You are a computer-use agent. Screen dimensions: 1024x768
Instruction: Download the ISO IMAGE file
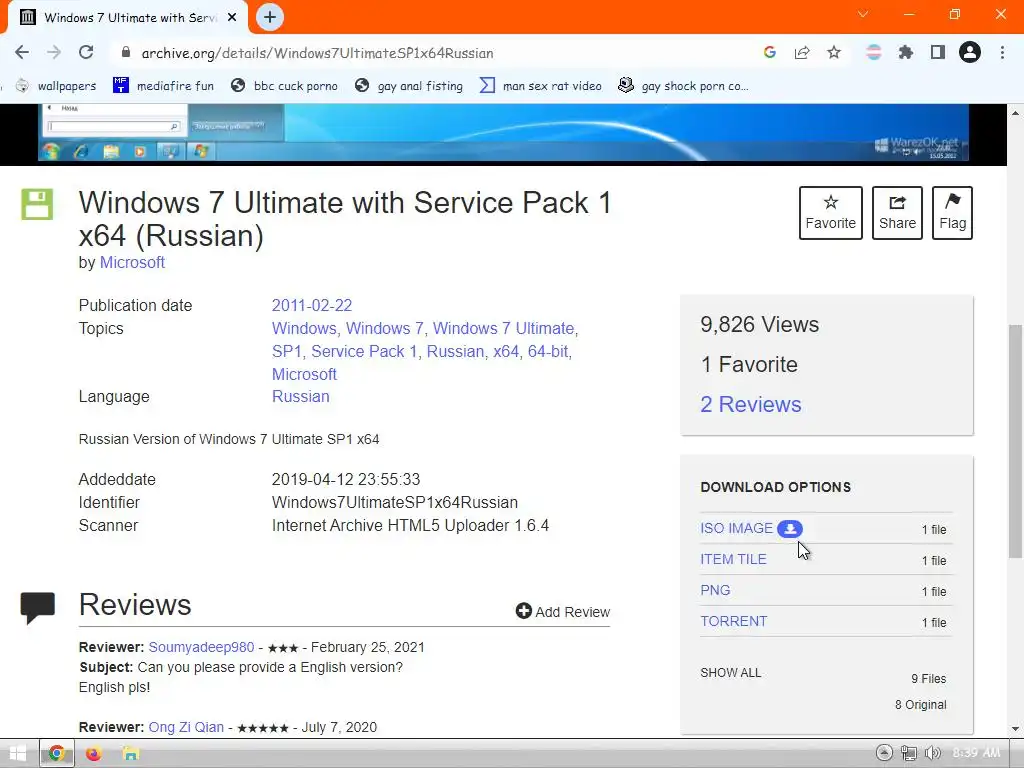pos(736,528)
